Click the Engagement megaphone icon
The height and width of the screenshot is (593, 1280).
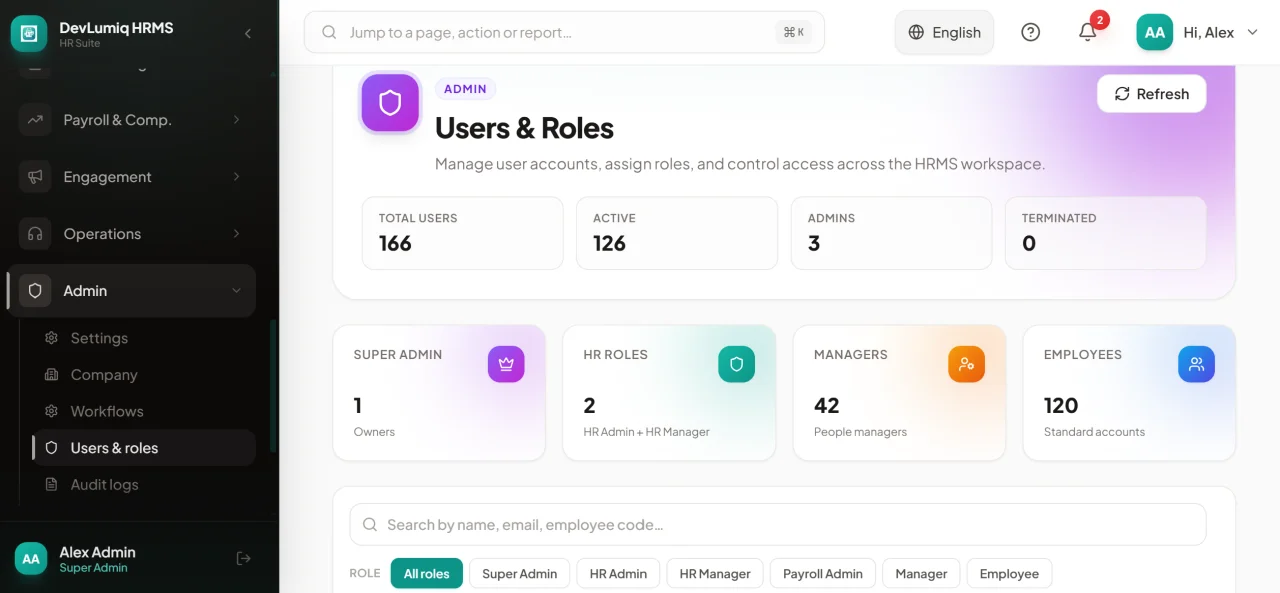(35, 177)
